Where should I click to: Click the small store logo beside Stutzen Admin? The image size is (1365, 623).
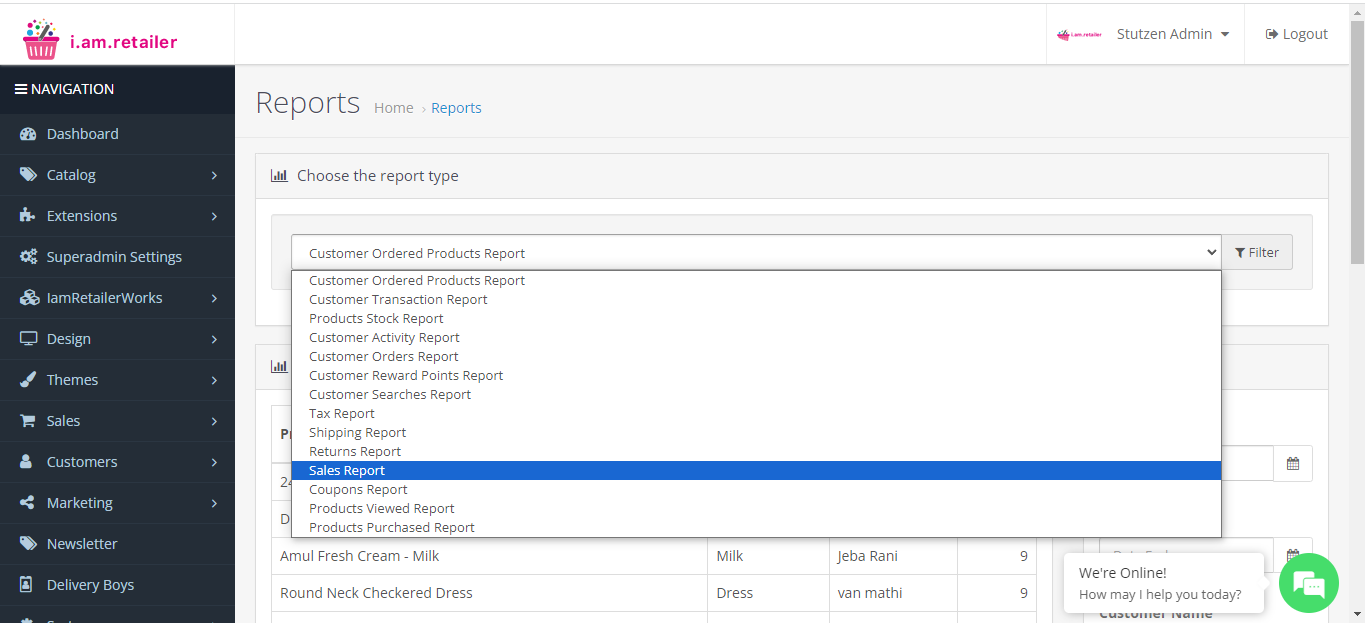point(1079,34)
